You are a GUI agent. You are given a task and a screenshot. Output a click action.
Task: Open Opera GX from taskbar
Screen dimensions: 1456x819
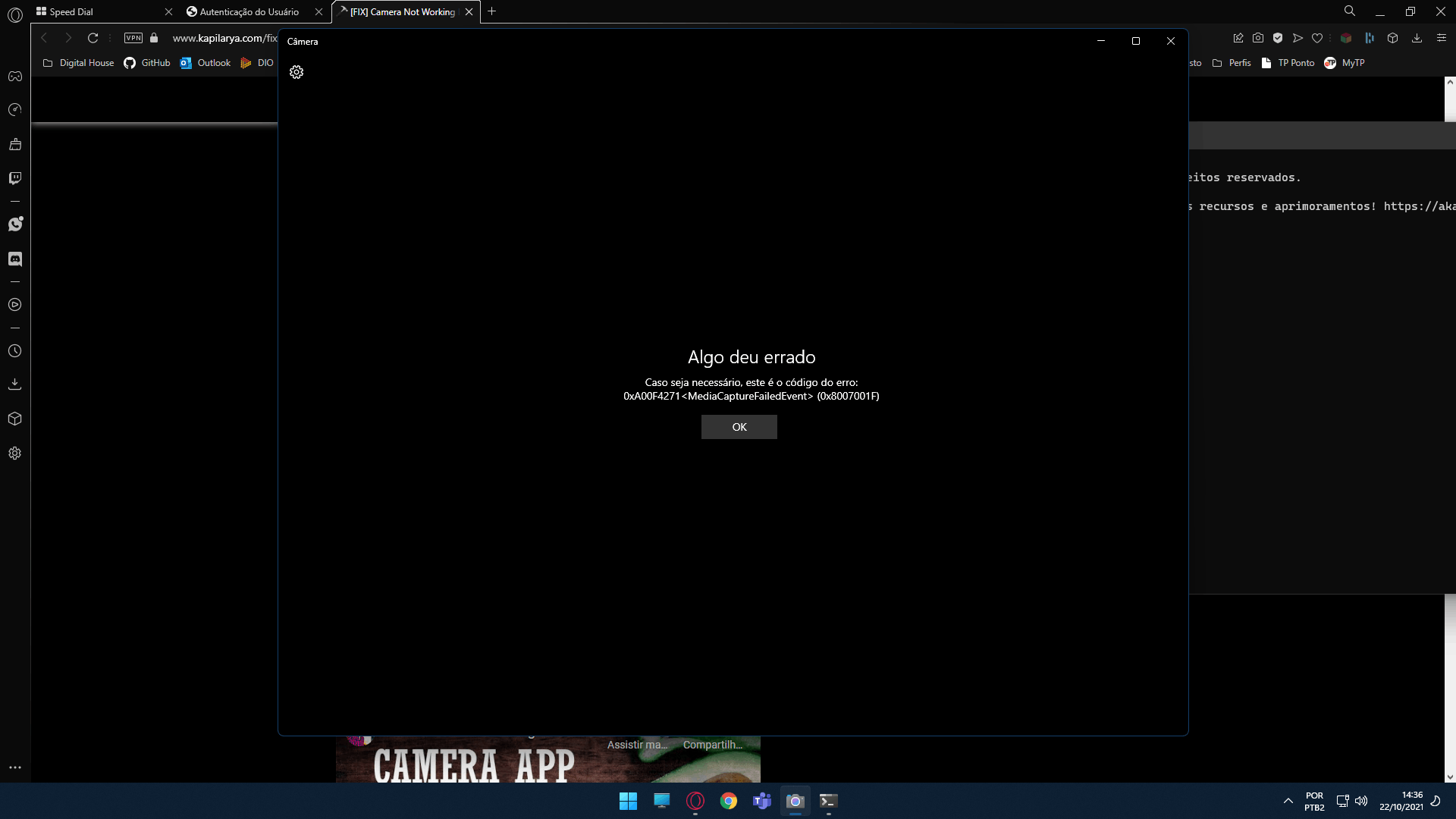(x=695, y=801)
